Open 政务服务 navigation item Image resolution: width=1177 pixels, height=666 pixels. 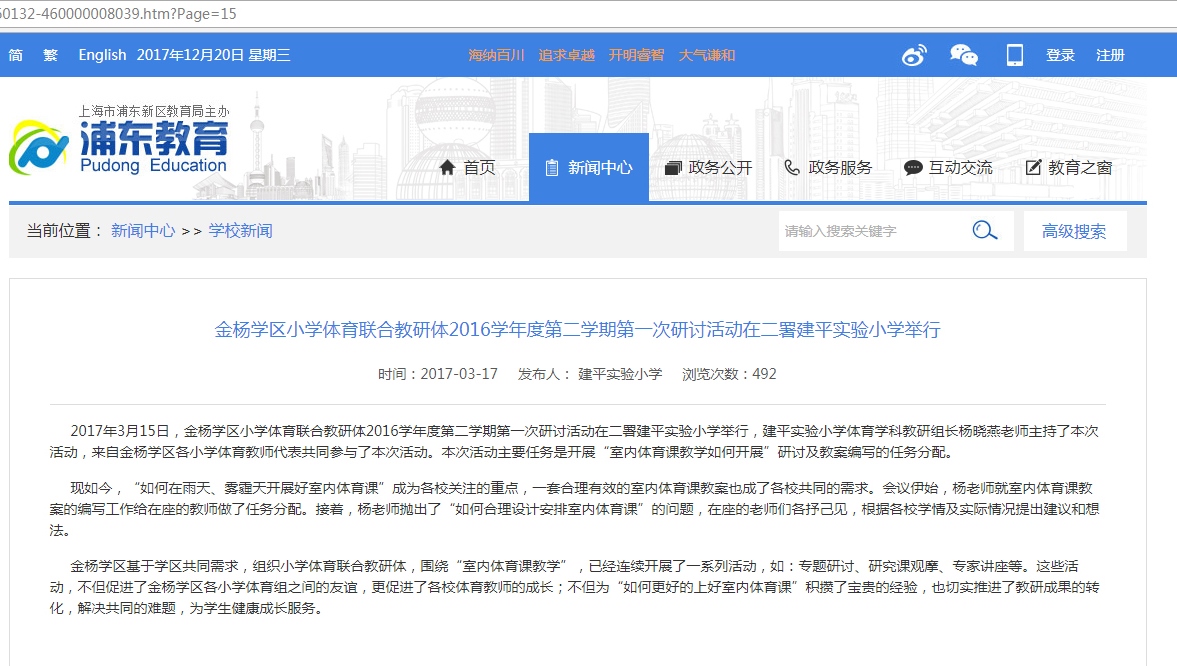click(828, 167)
